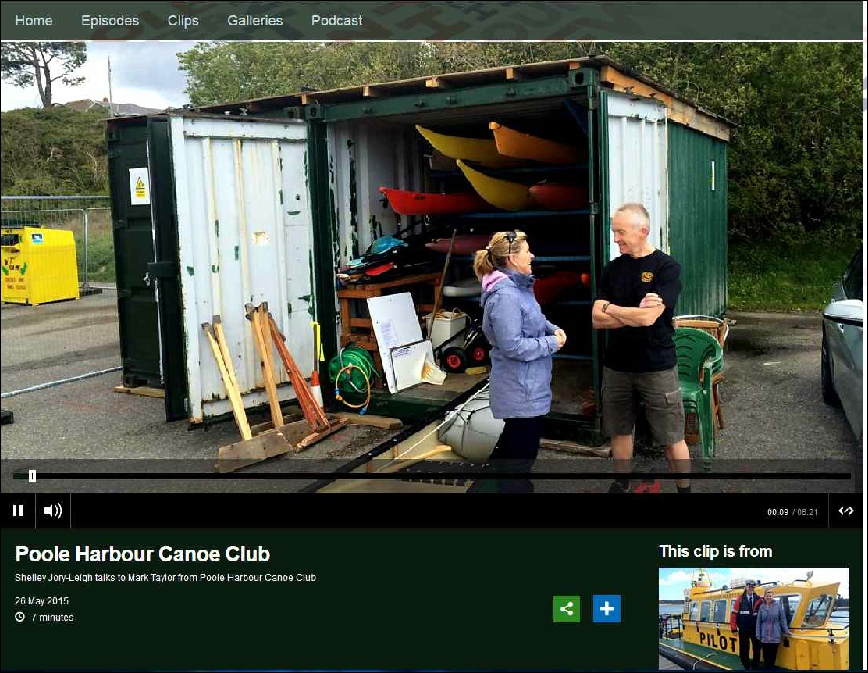Toggle fullscreen video mode
Screen dimensions: 868x673
(846, 510)
